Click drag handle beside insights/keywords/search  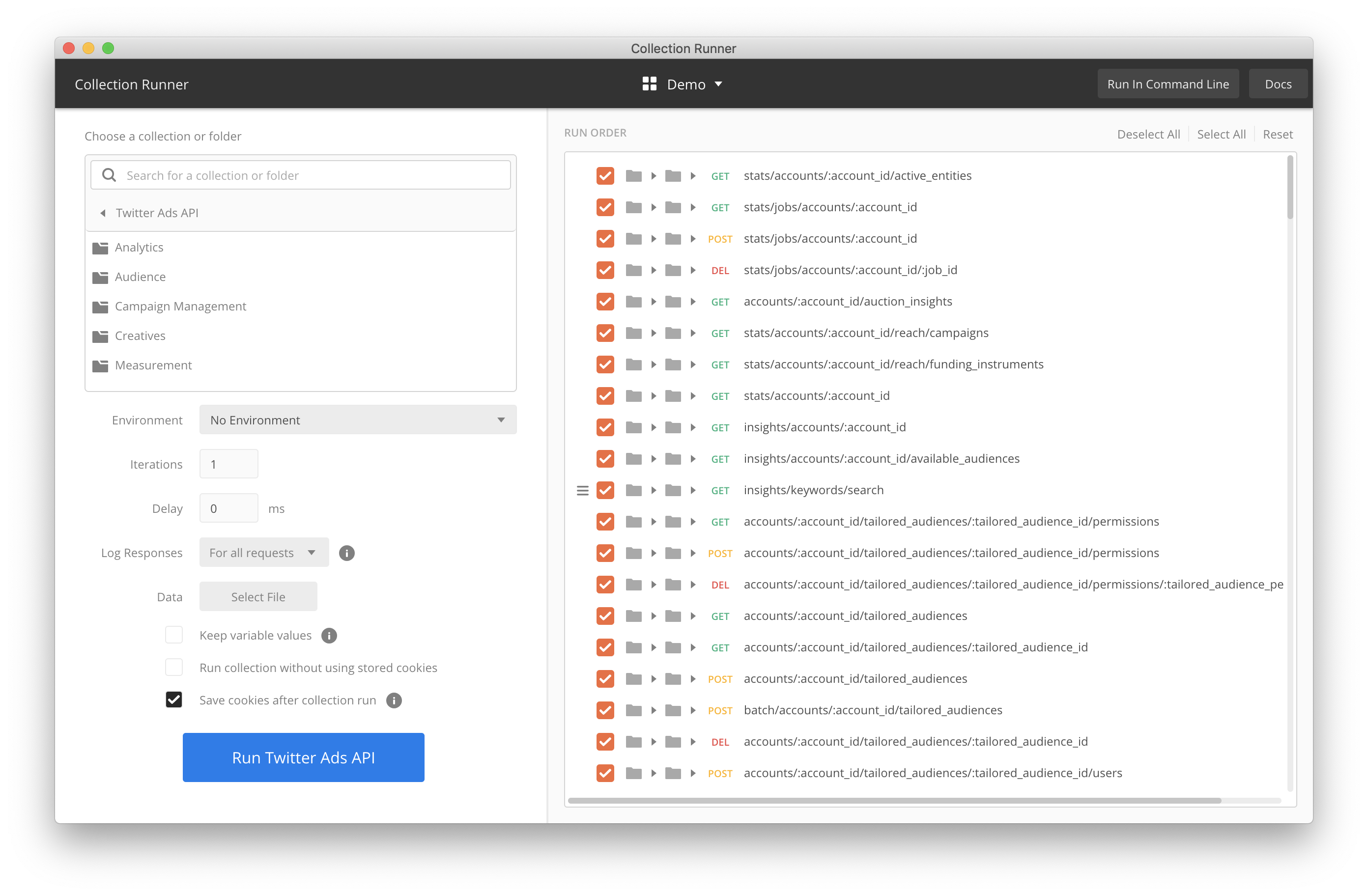(x=583, y=490)
